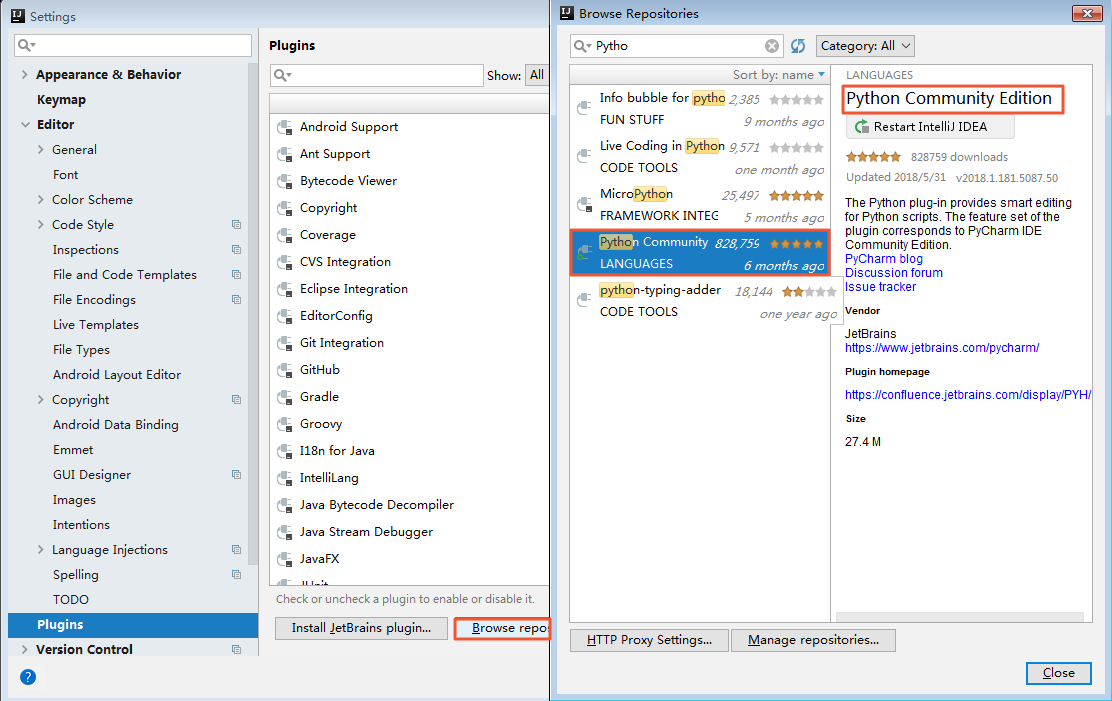Open the TODO settings page
Viewport: 1112px width, 701px height.
[x=70, y=600]
